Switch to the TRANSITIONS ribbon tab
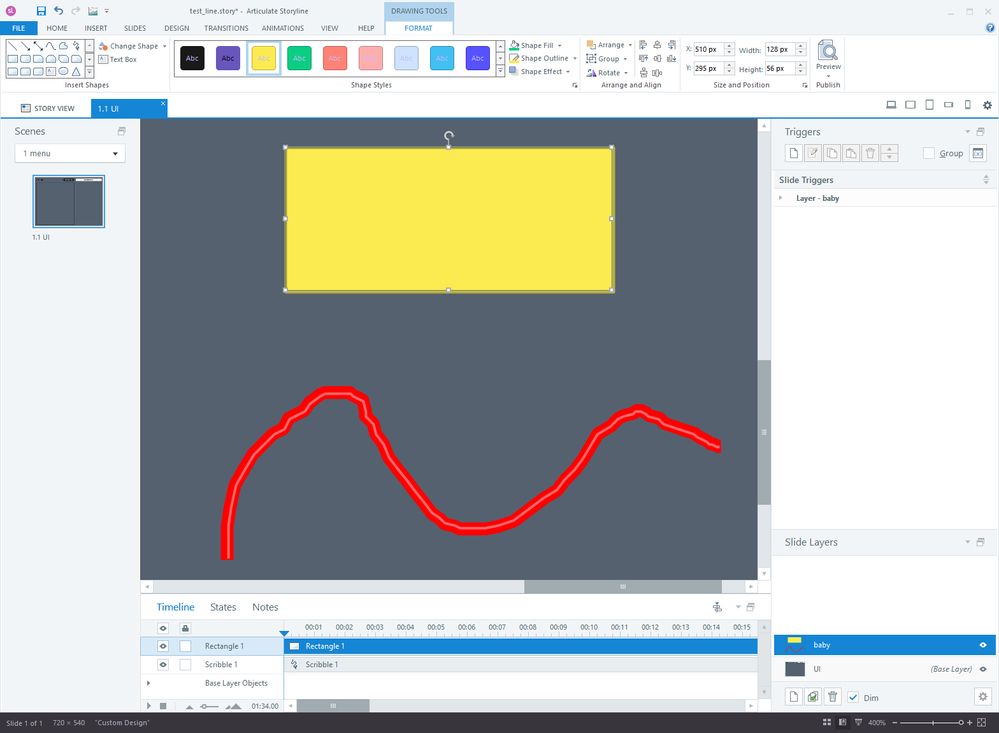The image size is (999, 733). pos(226,28)
